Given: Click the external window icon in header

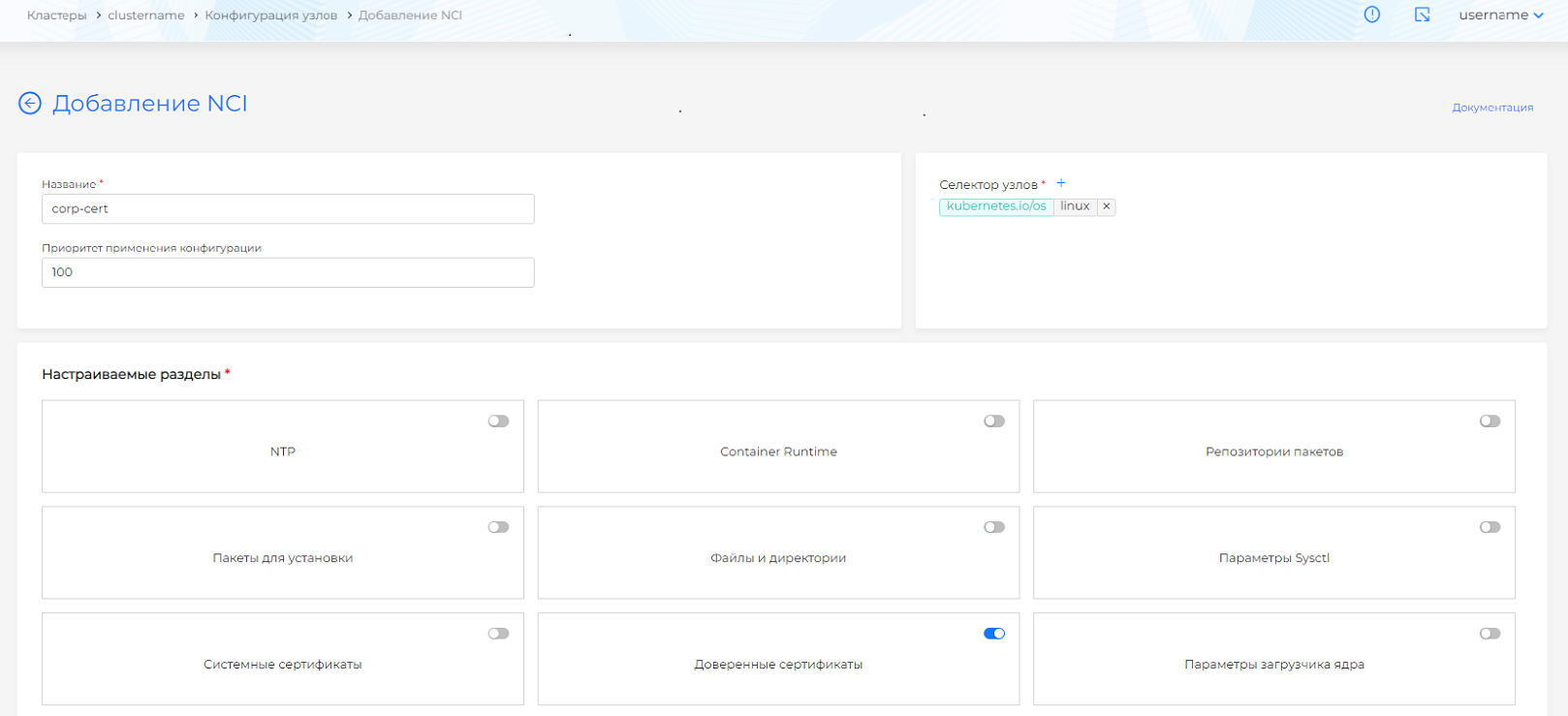Looking at the screenshot, I should pyautogui.click(x=1422, y=15).
